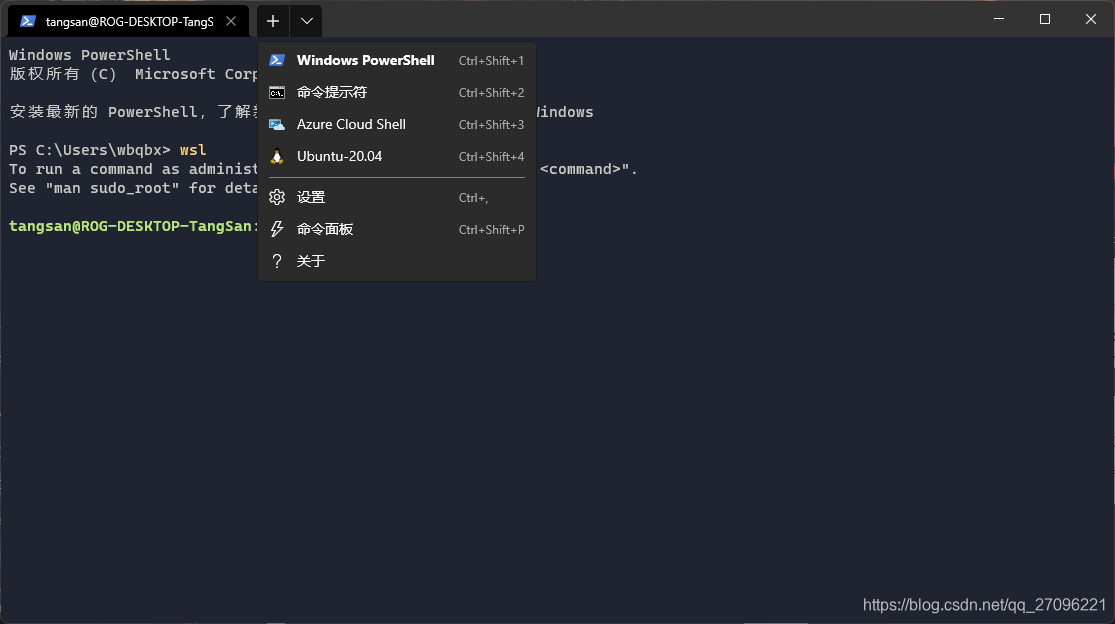Viewport: 1115px width, 624px height.
Task: Click the Ctrl+Shift+1 shortcut label
Action: [x=491, y=61]
